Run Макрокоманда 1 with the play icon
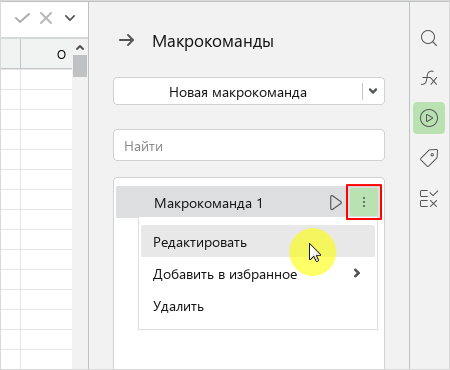Screen dimensions: 450x370 pos(335,202)
